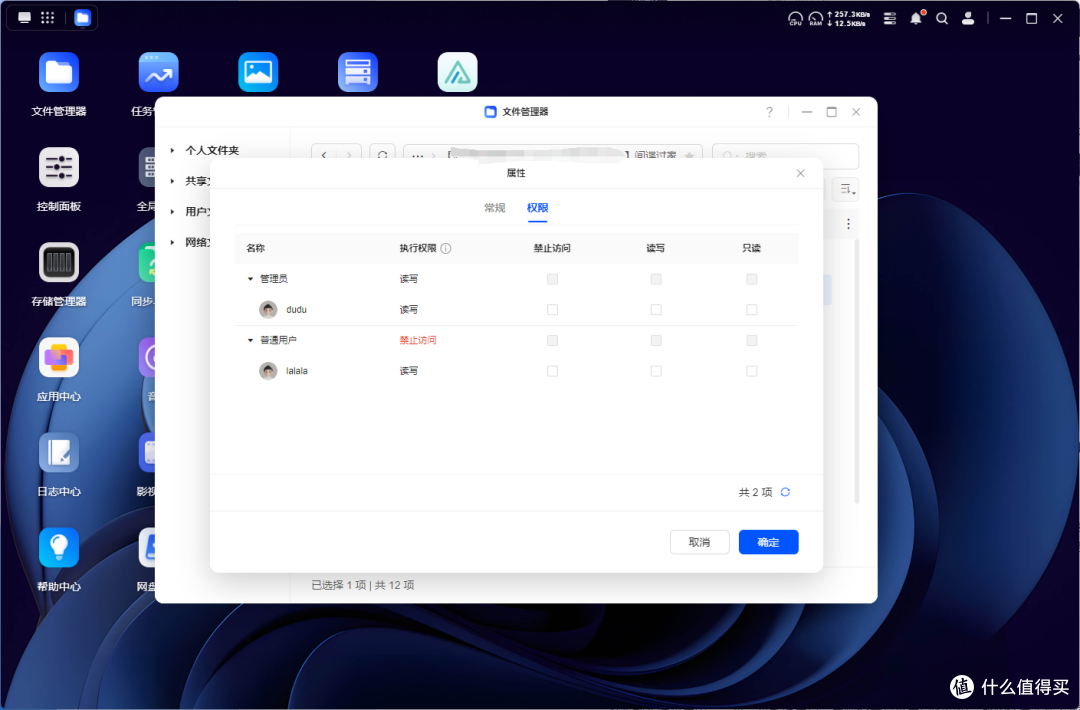Check 读写 for user lalala
The image size is (1080, 710).
(x=656, y=371)
